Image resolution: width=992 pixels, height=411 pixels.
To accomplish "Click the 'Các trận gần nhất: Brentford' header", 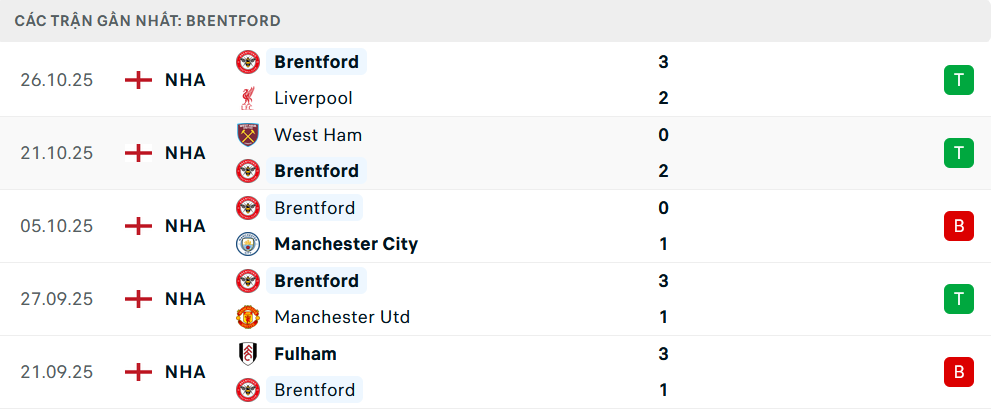I will tap(147, 20).
